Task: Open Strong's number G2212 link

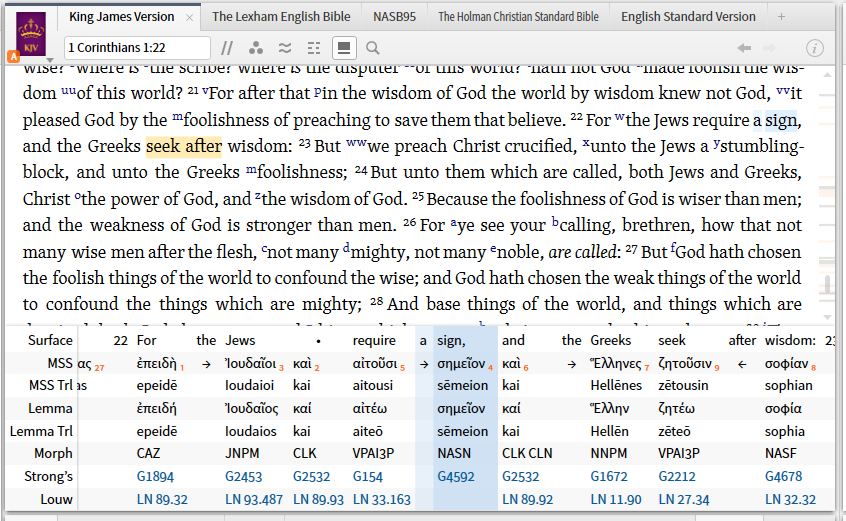Action: (x=677, y=477)
